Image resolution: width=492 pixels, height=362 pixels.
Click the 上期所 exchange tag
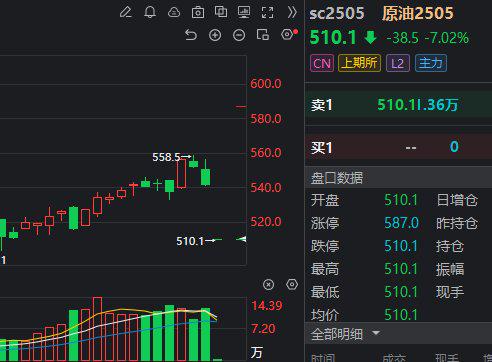tap(360, 63)
